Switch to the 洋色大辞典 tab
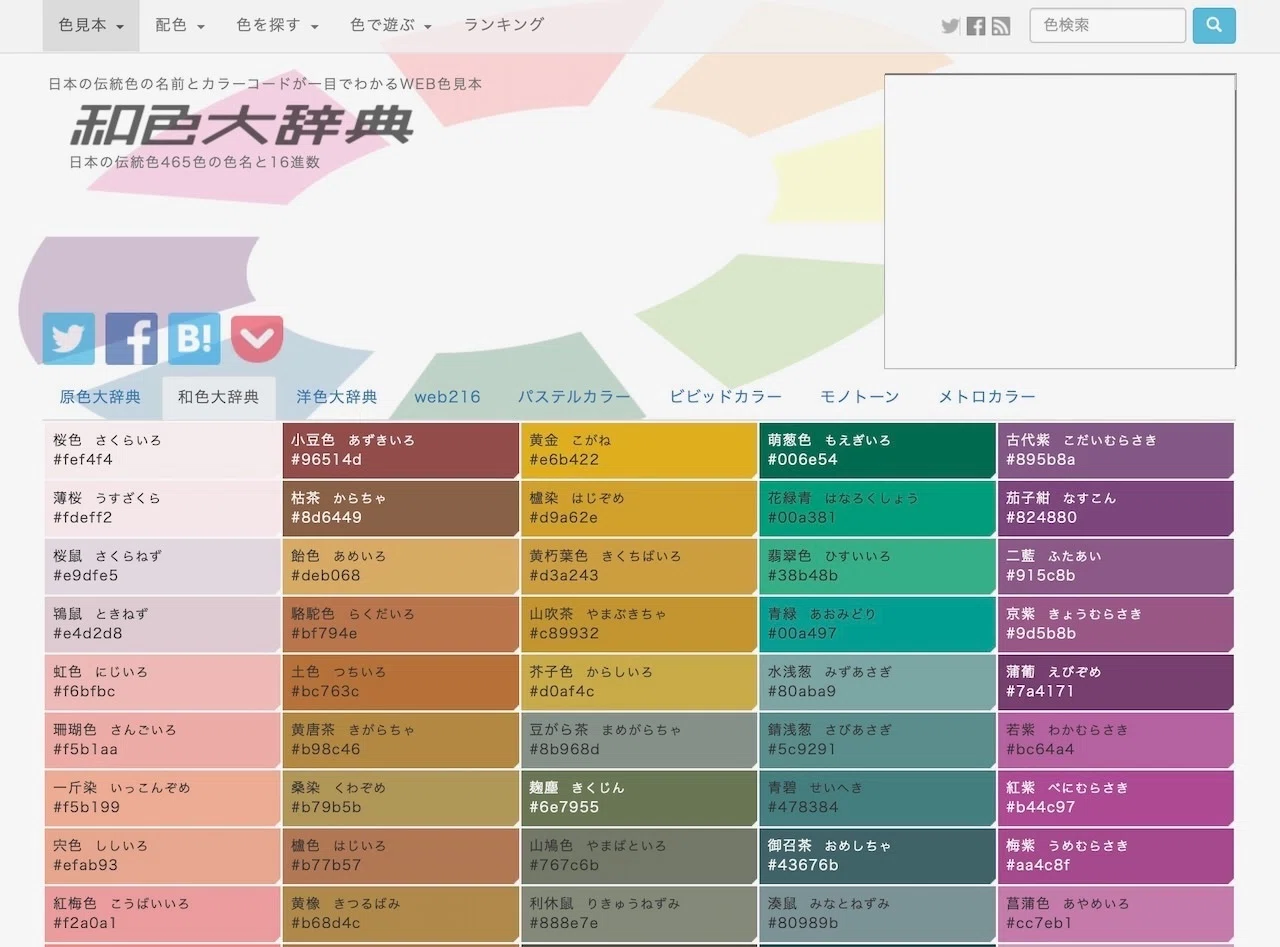Screen dimensions: 1280x947 point(337,397)
